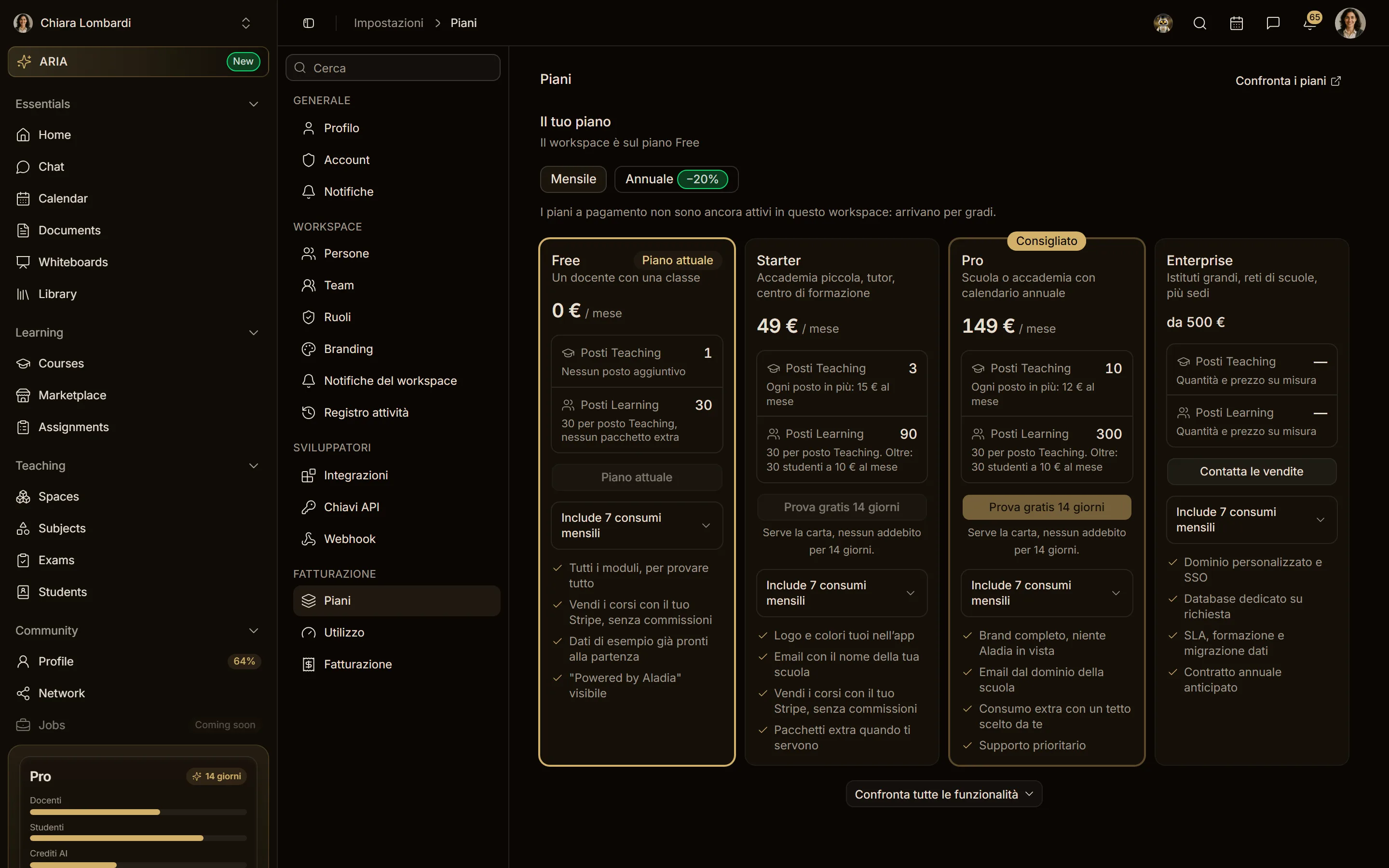
Task: Open Persone settings item
Action: coord(396,254)
